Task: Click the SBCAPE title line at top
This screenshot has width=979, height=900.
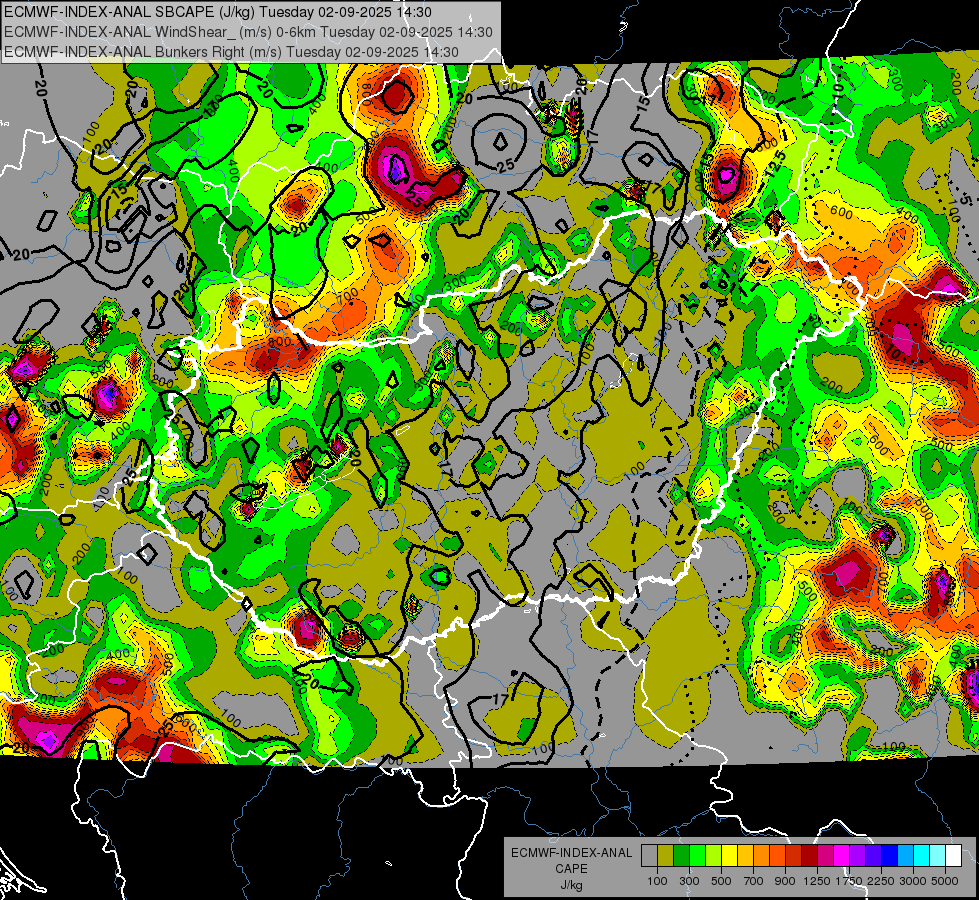Action: [218, 12]
